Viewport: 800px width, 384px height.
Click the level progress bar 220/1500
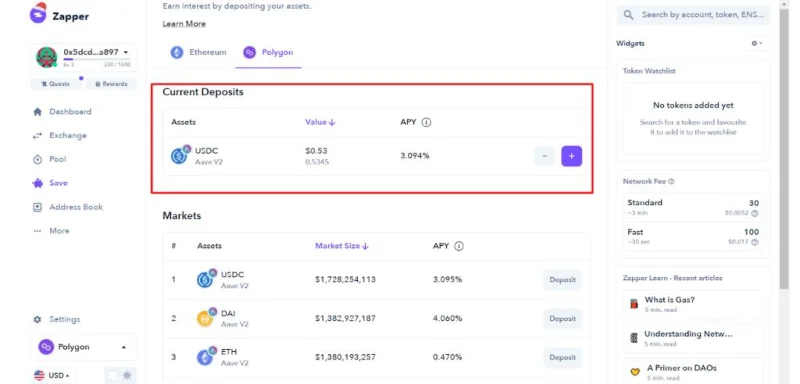click(96, 59)
